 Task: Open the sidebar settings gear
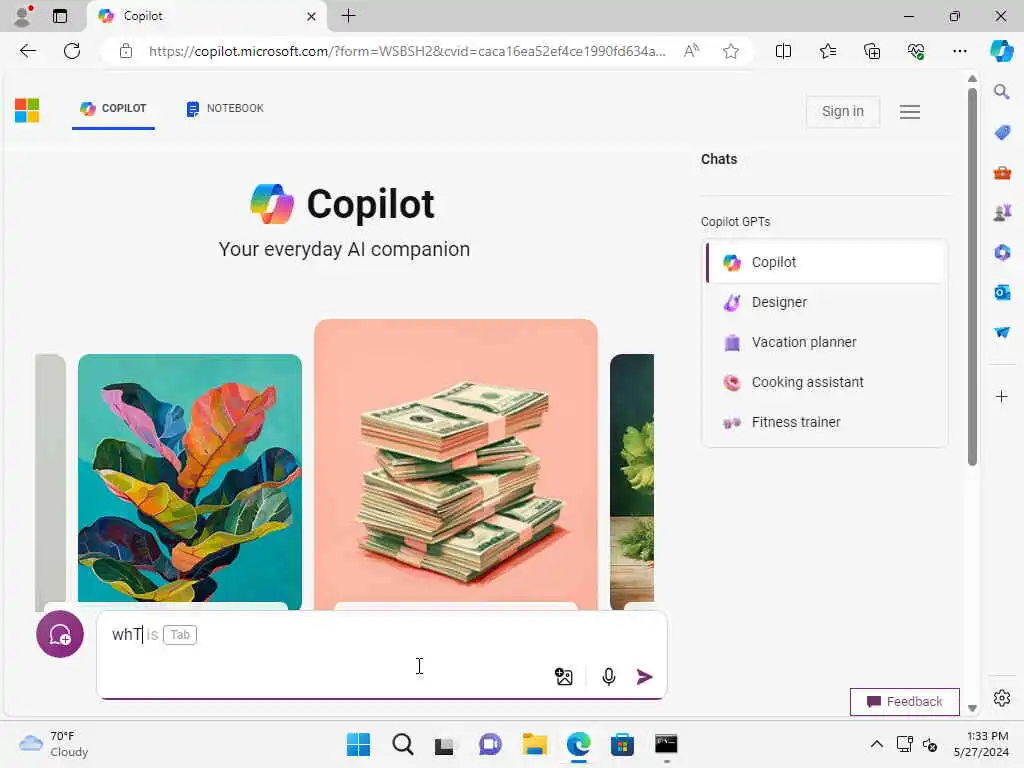click(1002, 698)
